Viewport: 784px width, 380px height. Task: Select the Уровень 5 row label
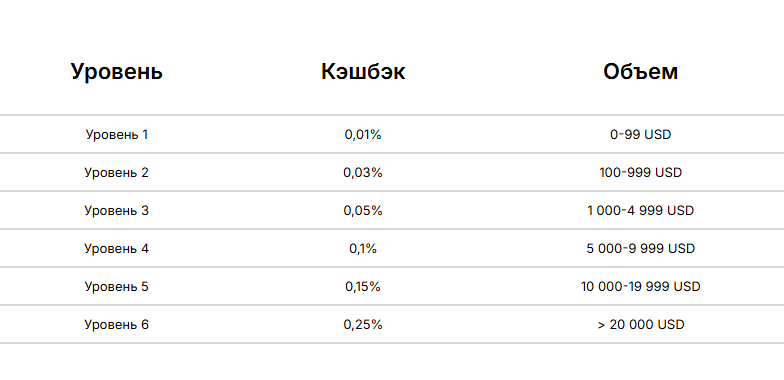[116, 286]
